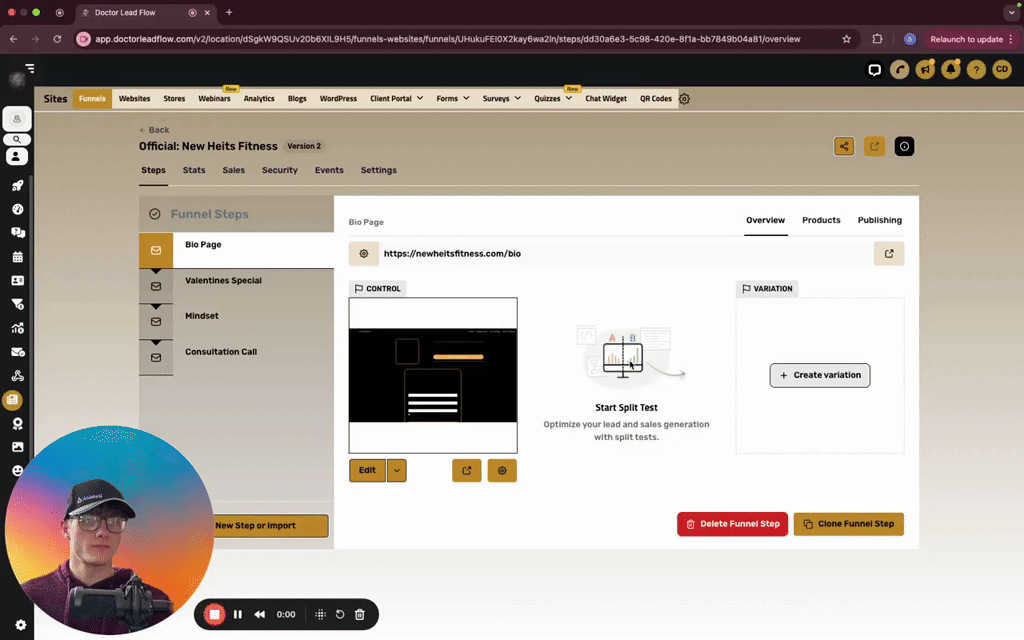Open the bio page URL external link icon

[x=889, y=253]
